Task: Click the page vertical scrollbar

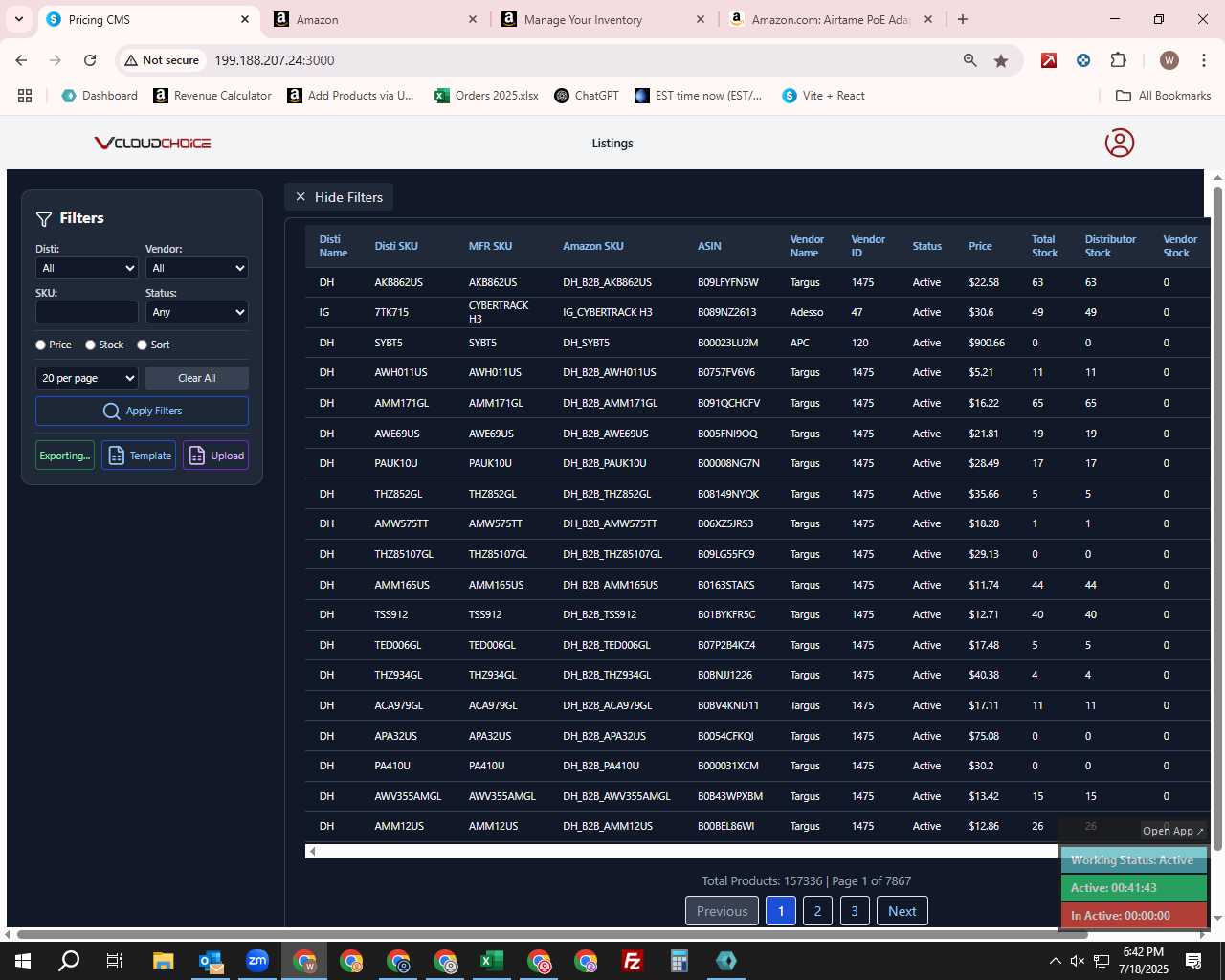Action: tap(1217, 517)
